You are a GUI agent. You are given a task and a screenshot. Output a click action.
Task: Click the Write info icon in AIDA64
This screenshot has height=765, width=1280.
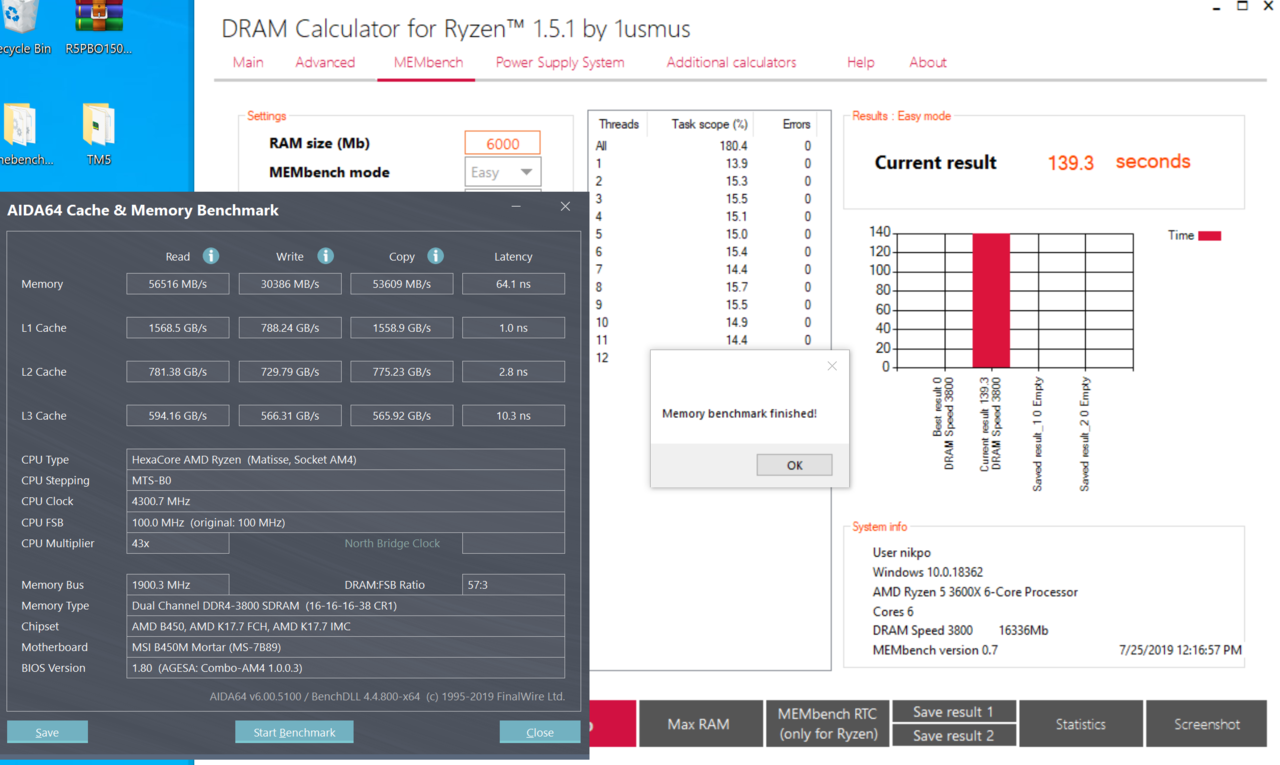[325, 256]
